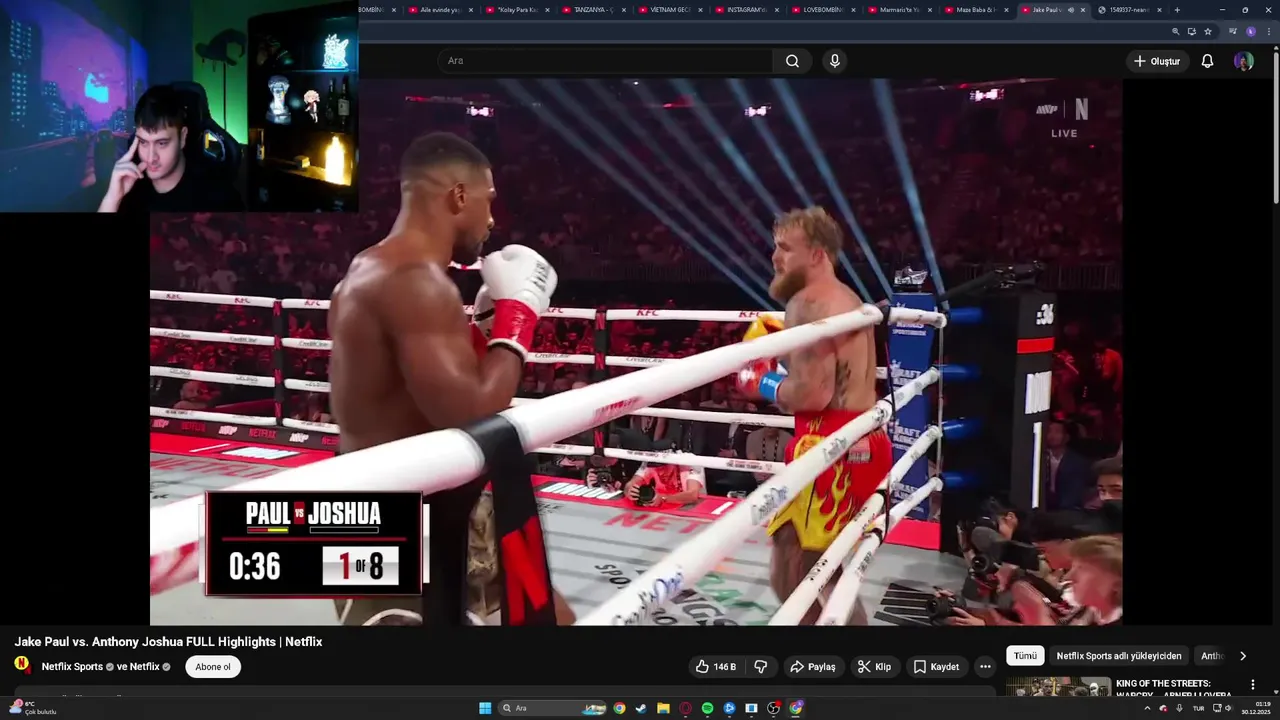Image resolution: width=1280 pixels, height=720 pixels.
Task: Open the Windows Start menu
Action: (485, 708)
